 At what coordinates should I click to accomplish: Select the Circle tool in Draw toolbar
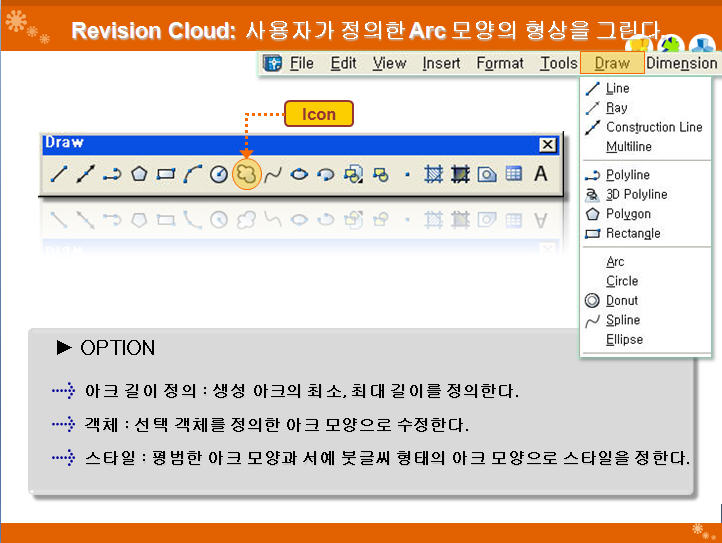coord(219,174)
